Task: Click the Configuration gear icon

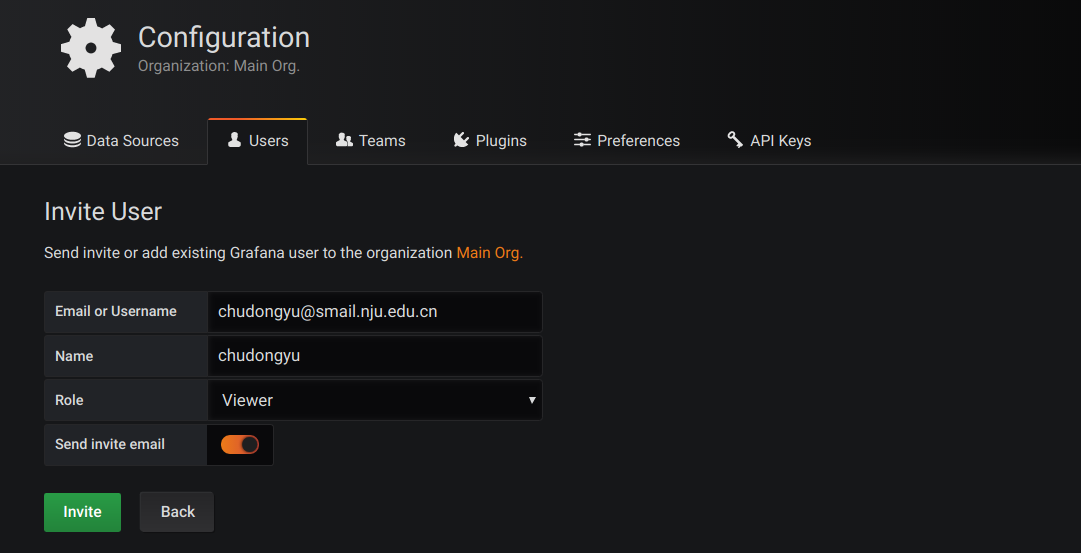Action: click(x=90, y=48)
